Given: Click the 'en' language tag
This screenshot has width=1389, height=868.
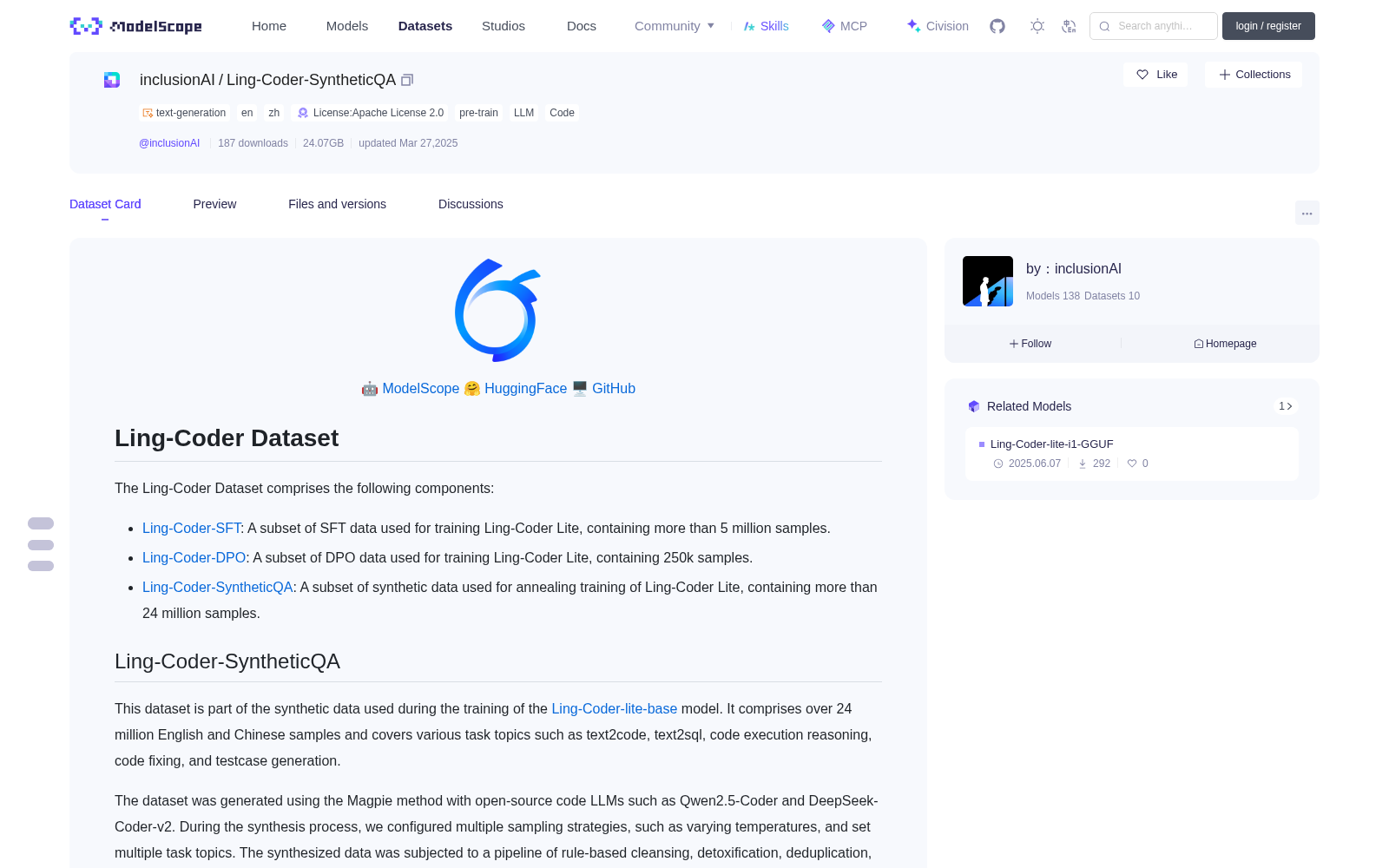Looking at the screenshot, I should (x=247, y=113).
